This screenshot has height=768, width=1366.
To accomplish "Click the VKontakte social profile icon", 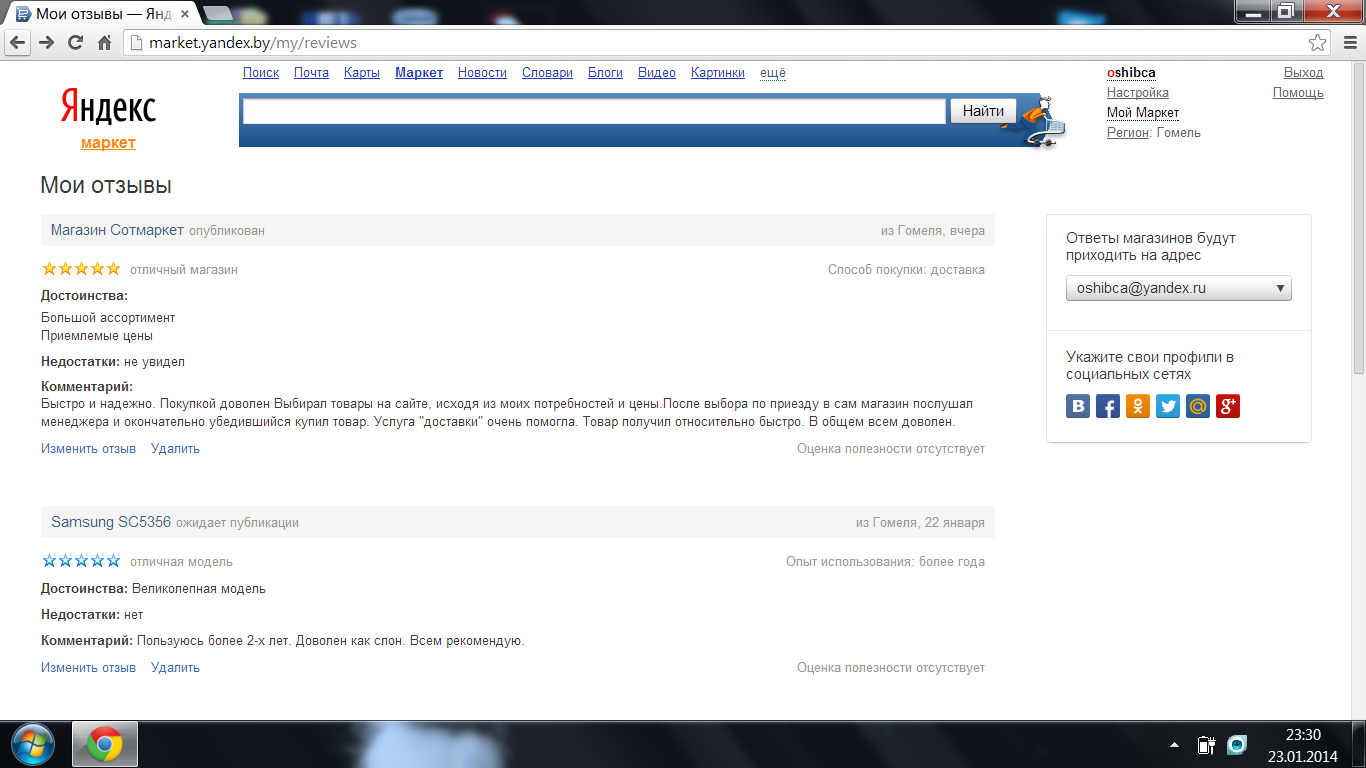I will coord(1078,406).
